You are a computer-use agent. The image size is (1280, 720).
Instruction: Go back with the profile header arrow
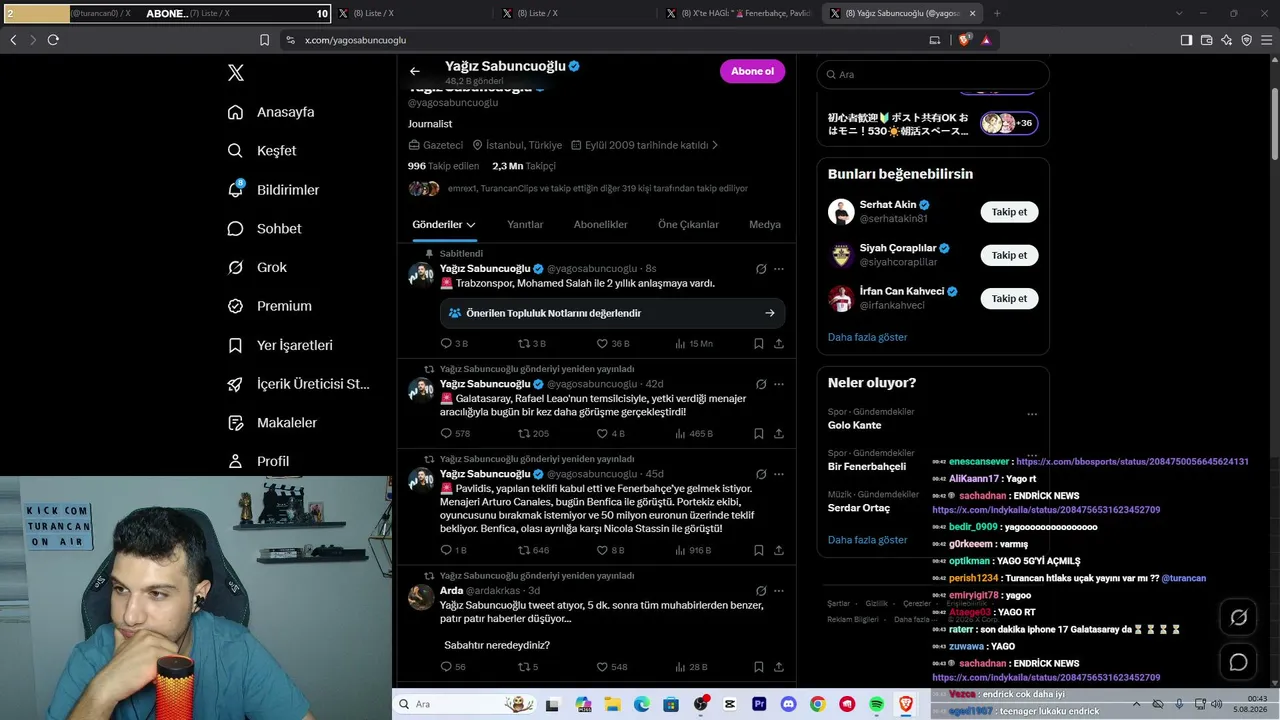click(415, 71)
